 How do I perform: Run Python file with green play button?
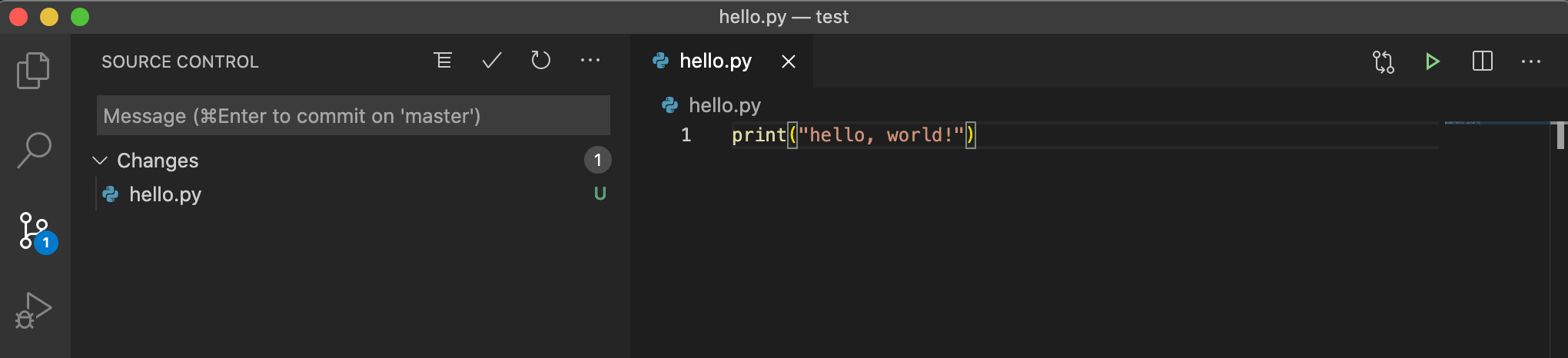tap(1433, 61)
